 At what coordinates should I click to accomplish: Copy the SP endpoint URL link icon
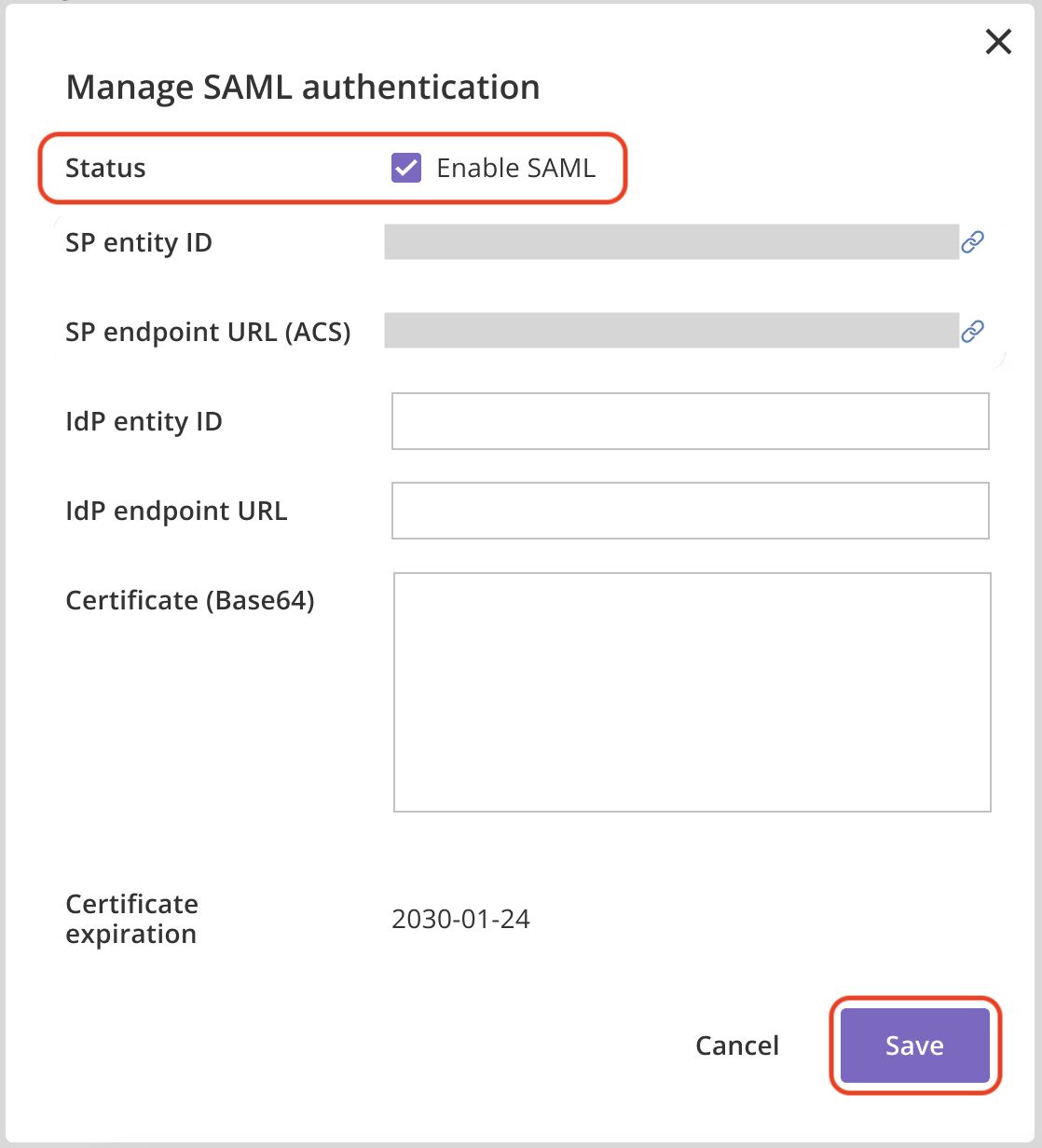tap(973, 331)
